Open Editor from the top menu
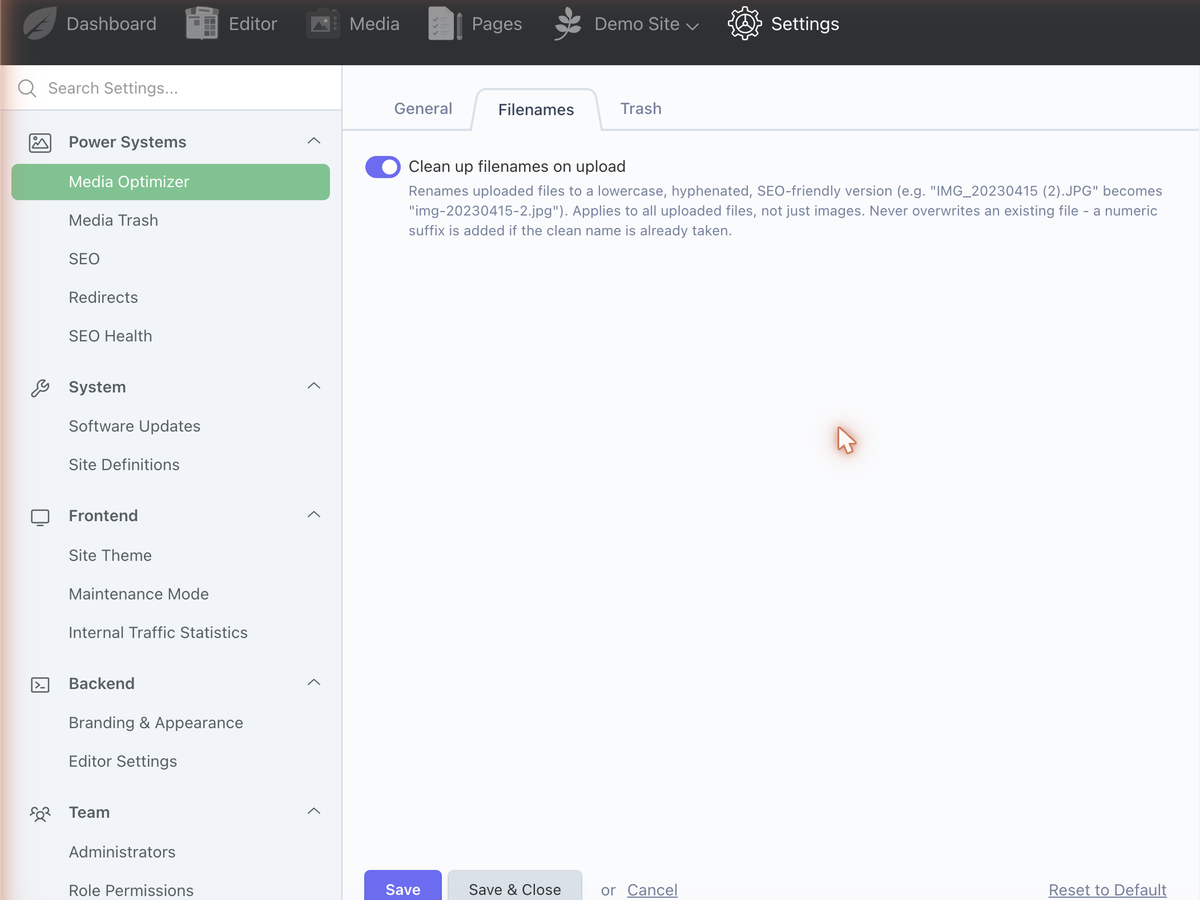Viewport: 1200px width, 900px height. click(x=253, y=24)
